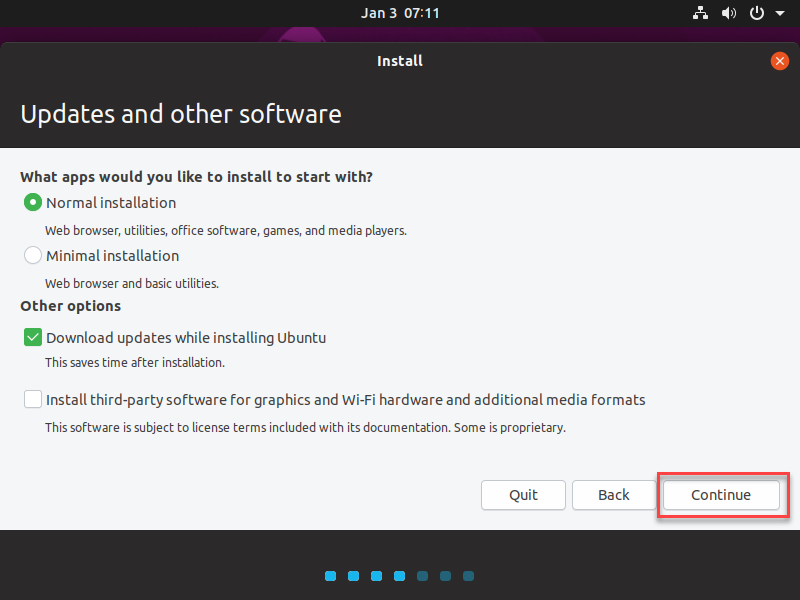Expand the system menu arrow
The width and height of the screenshot is (800, 600).
coord(780,13)
